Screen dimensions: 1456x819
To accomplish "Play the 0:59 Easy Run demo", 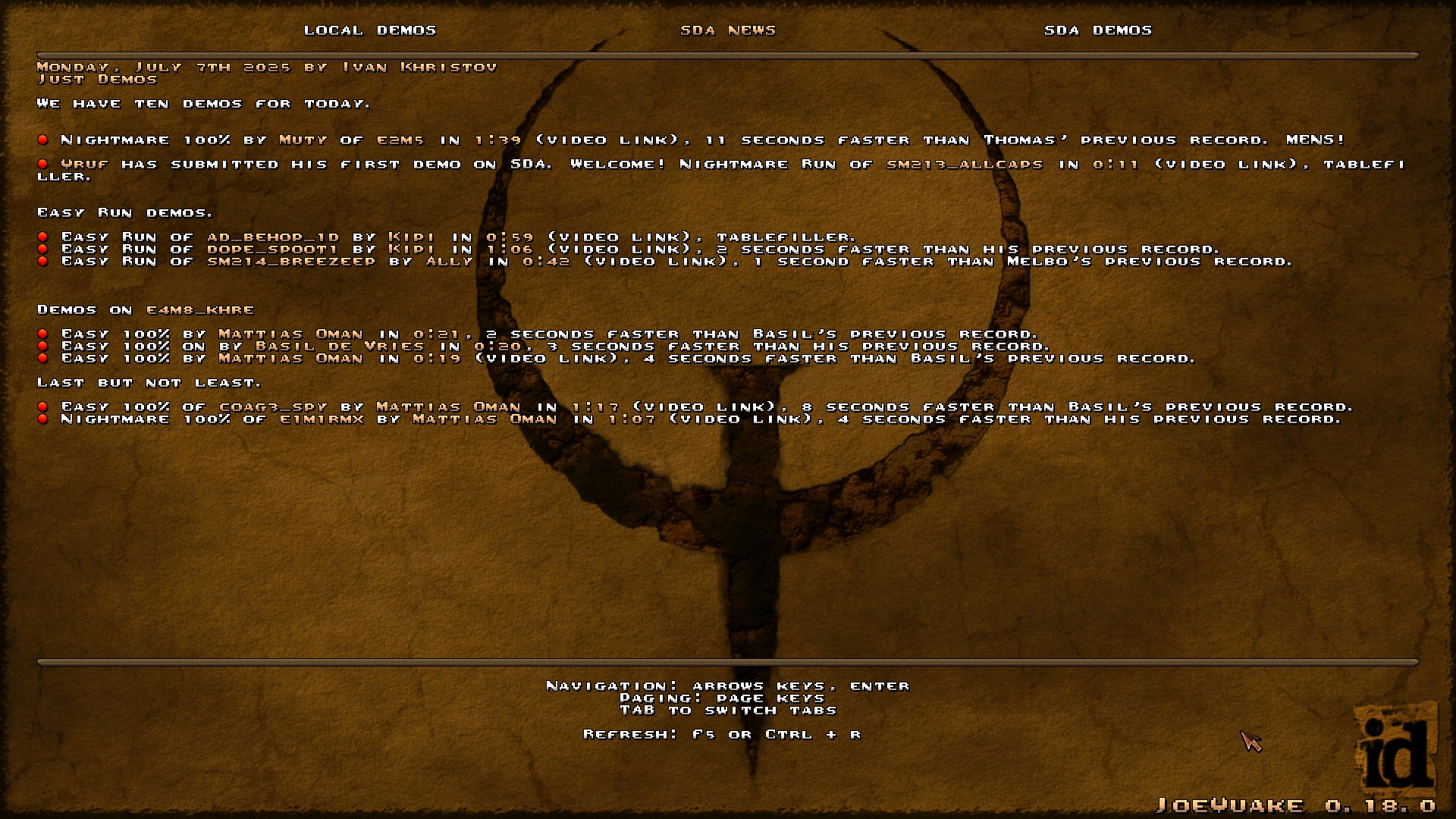I will coord(510,237).
